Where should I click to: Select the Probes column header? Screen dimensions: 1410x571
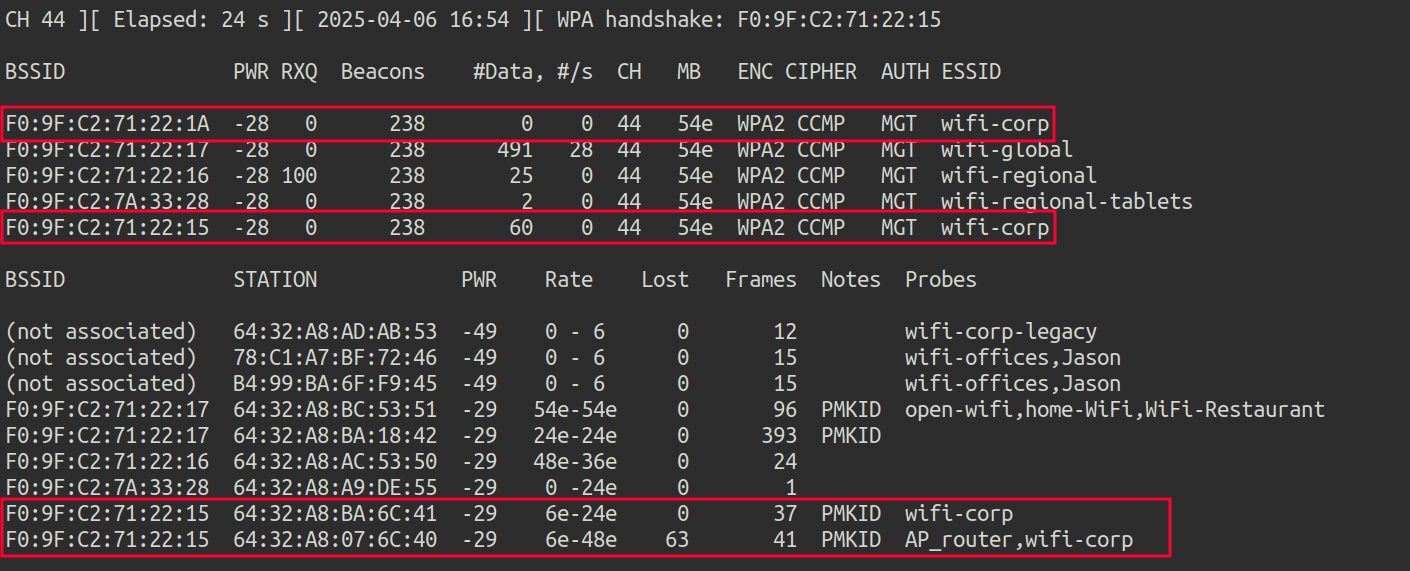(940, 280)
